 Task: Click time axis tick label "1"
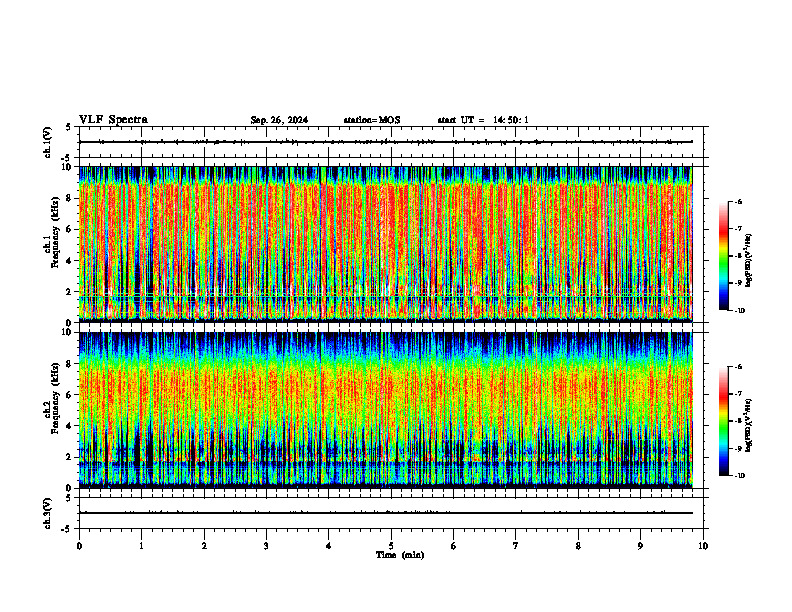click(141, 546)
